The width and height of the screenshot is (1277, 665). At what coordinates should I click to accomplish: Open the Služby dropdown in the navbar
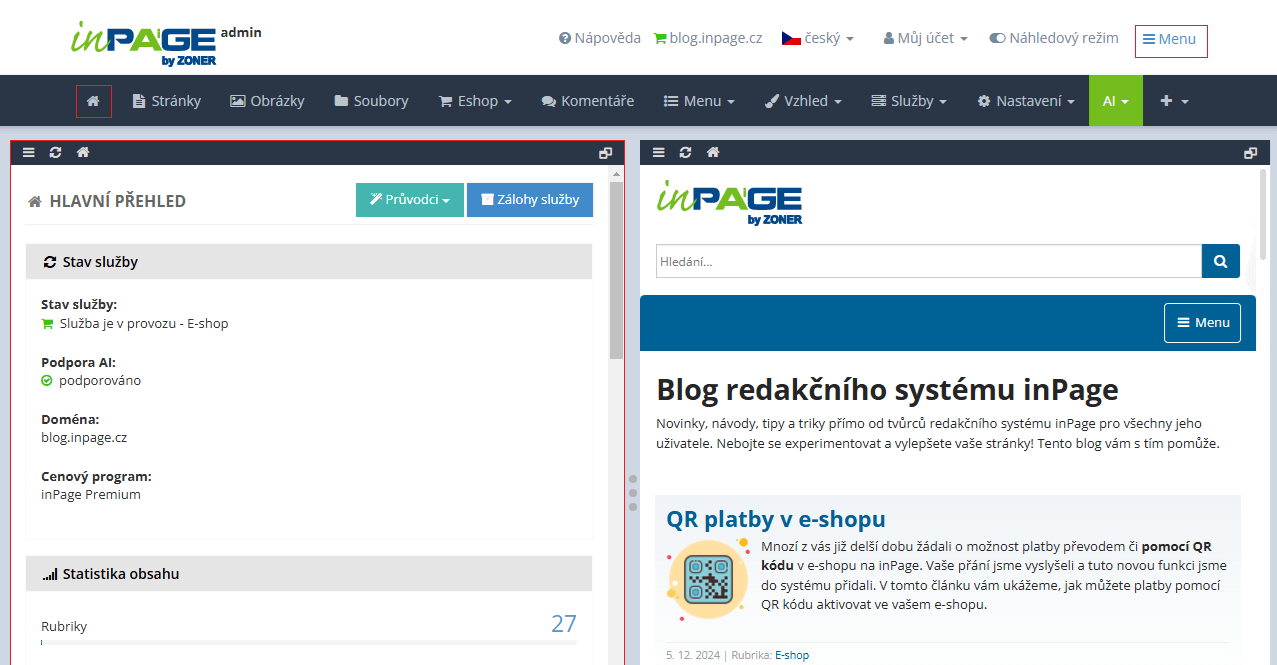909,101
